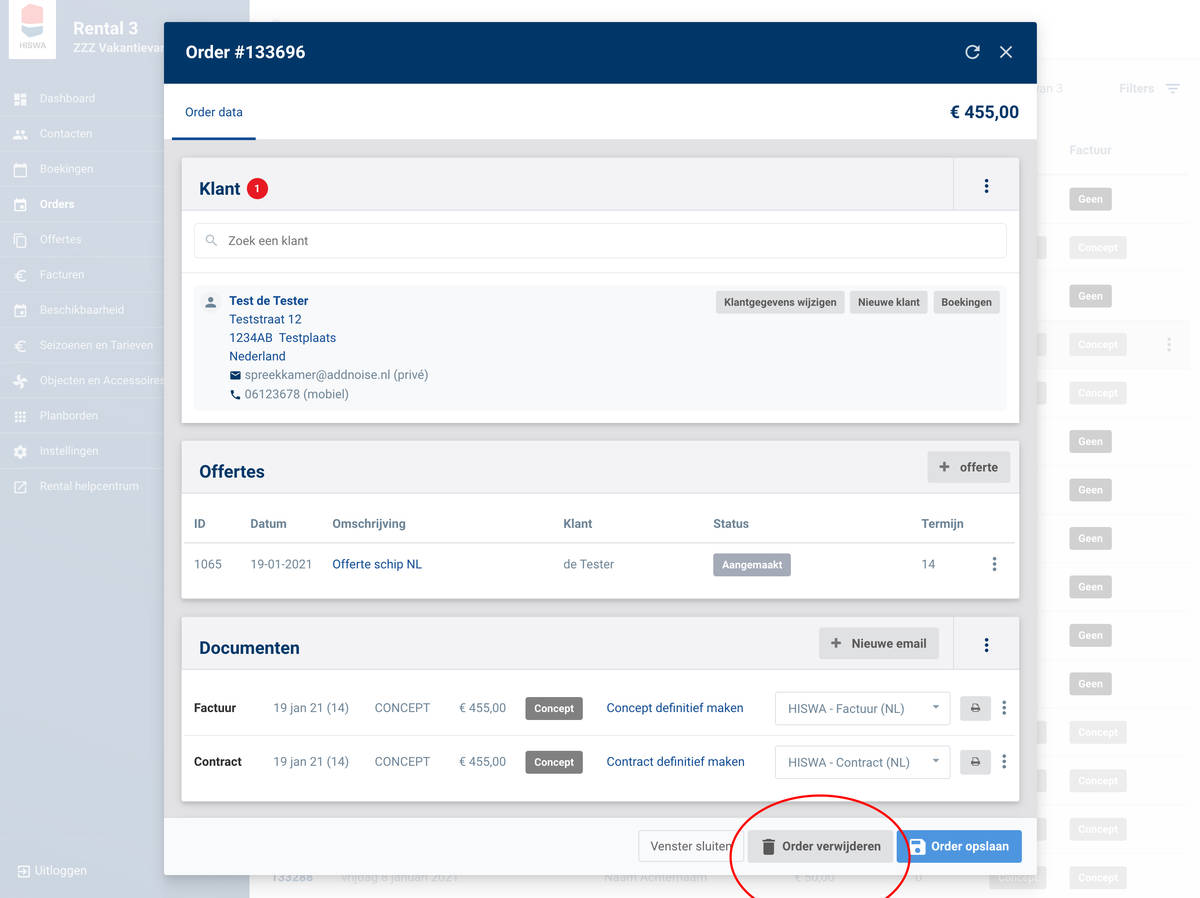Click Order verwijderen button

pyautogui.click(x=820, y=846)
